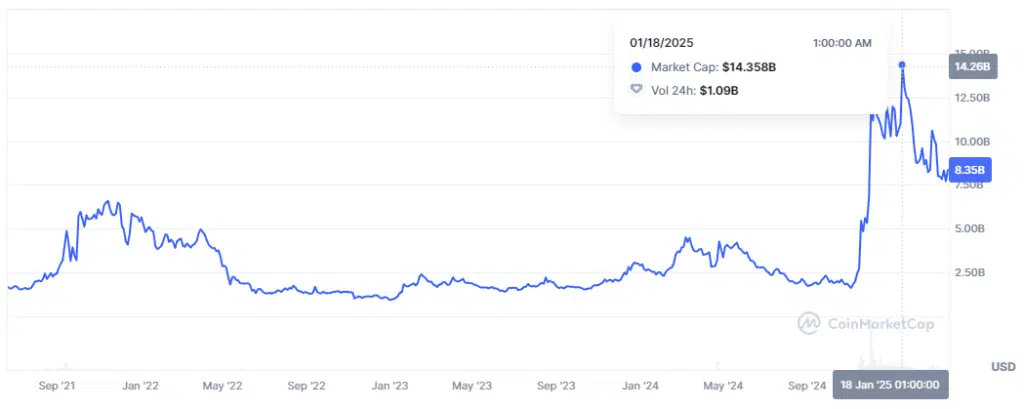Viewport: 1024px width, 409px height.
Task: Click the May '24 axis label
Action: [722, 386]
